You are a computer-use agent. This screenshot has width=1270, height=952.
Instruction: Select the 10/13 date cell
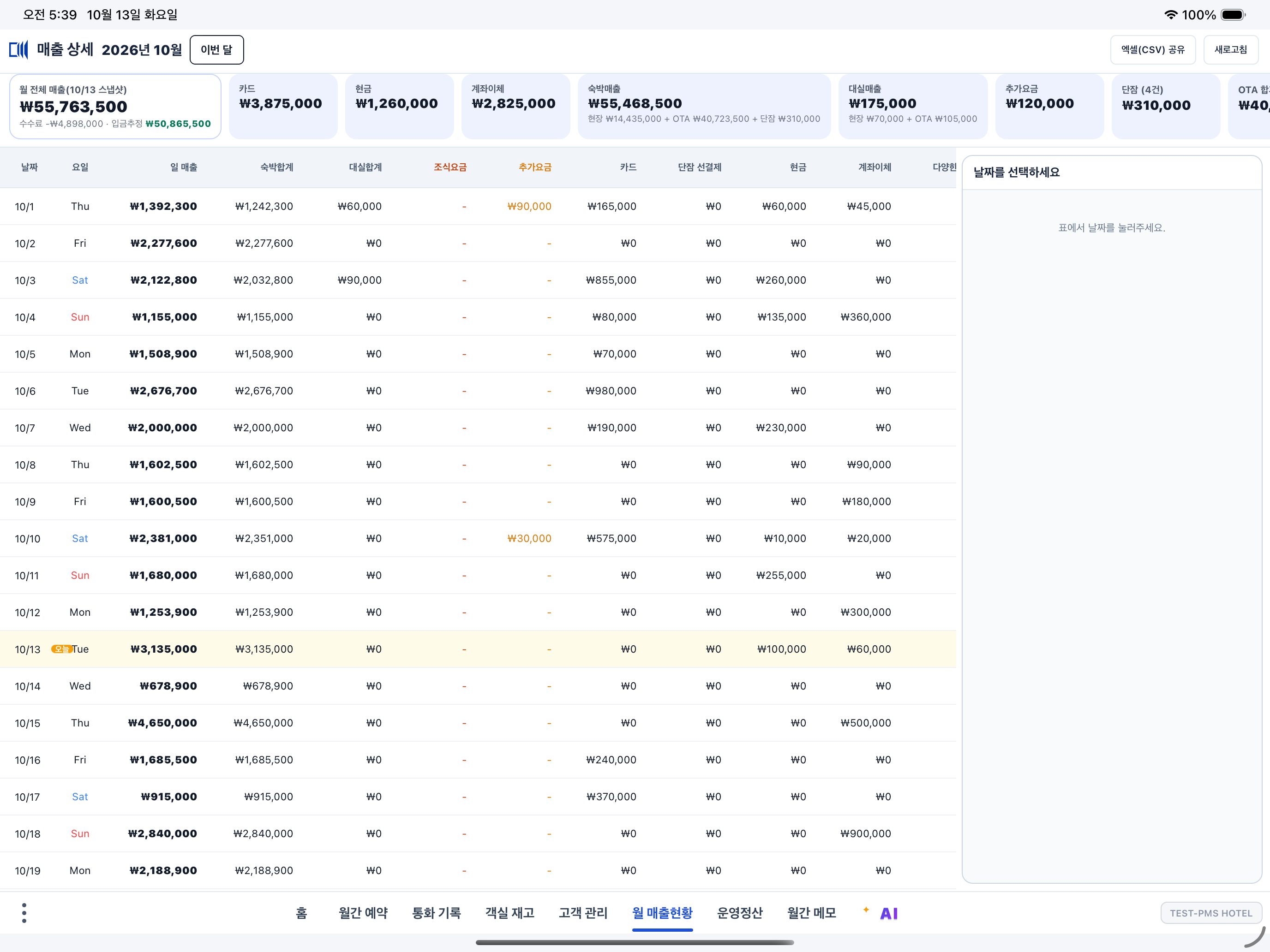(28, 649)
